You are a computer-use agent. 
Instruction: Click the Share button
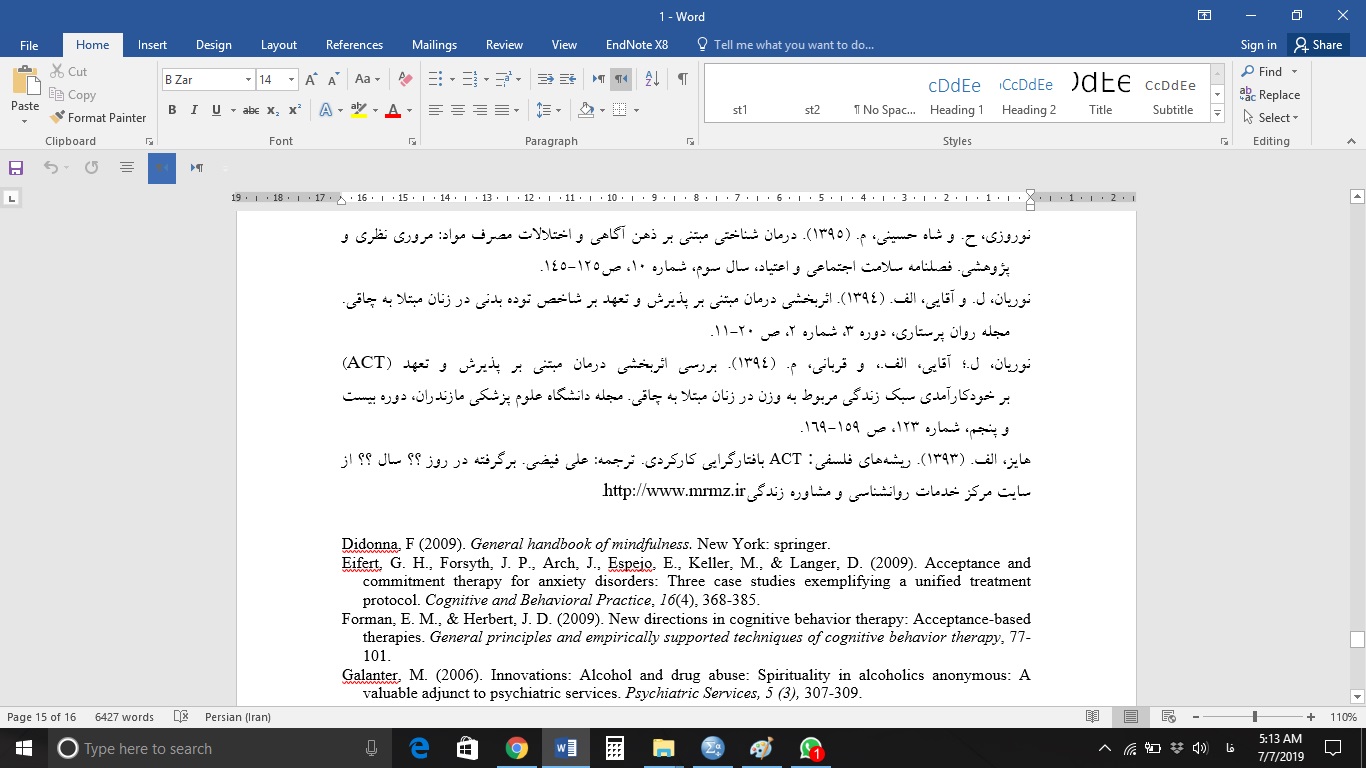click(1319, 44)
